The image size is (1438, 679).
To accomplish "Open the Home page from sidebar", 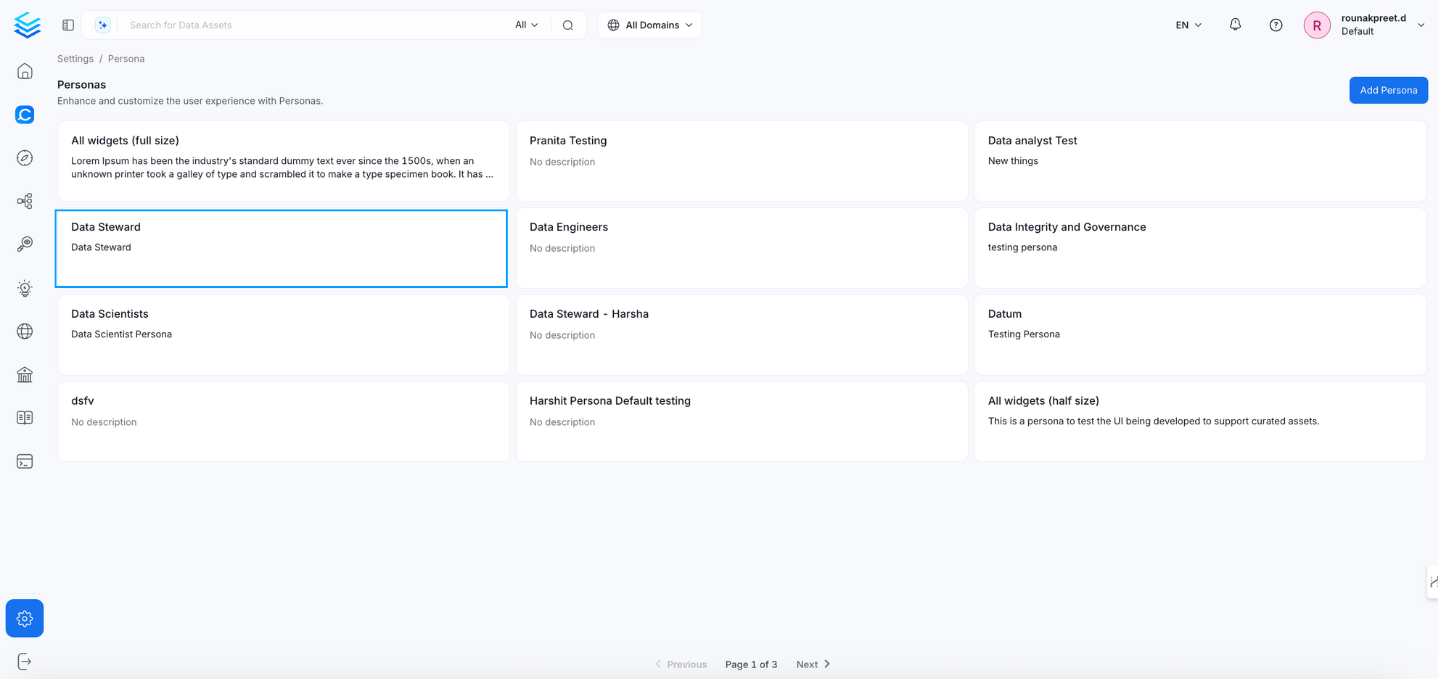I will 25,71.
